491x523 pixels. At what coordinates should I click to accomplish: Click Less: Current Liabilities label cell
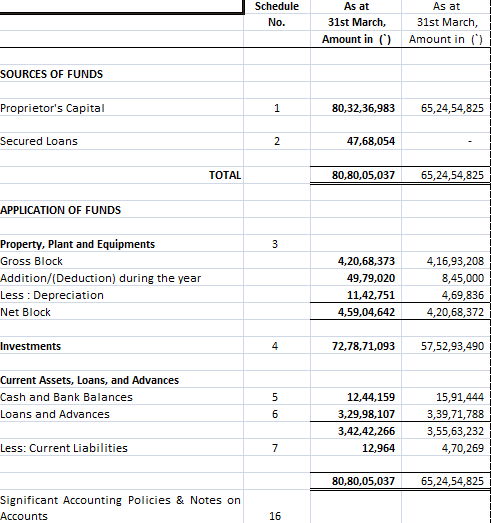121,448
